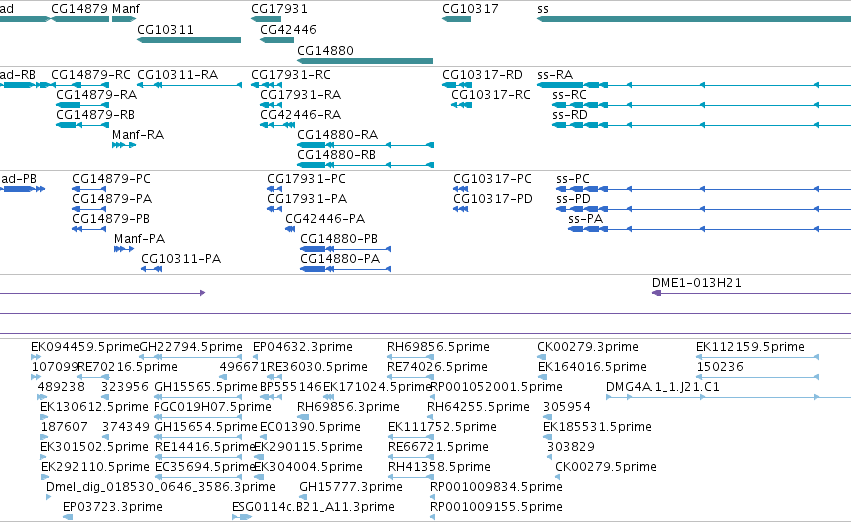Screen dimensions: 851x522
Task: Open protein CG10317-PC
Action: point(492,179)
